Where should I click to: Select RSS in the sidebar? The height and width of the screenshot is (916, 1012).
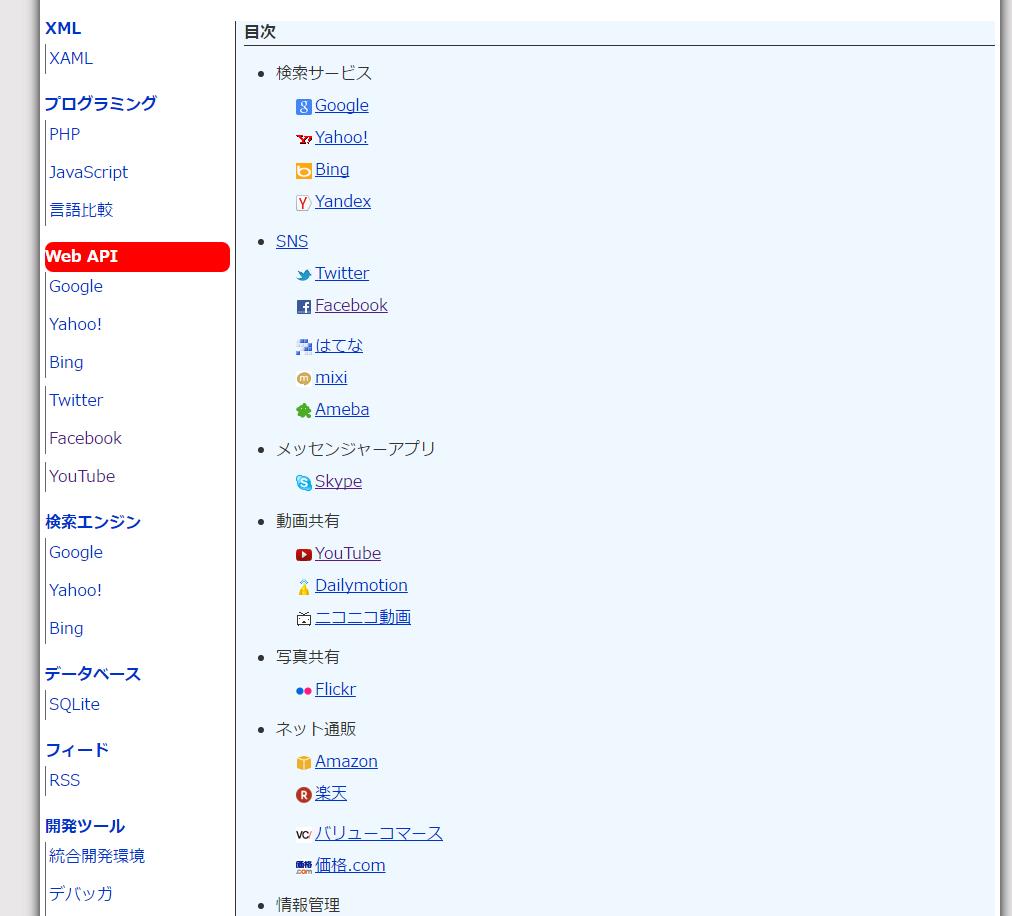65,780
